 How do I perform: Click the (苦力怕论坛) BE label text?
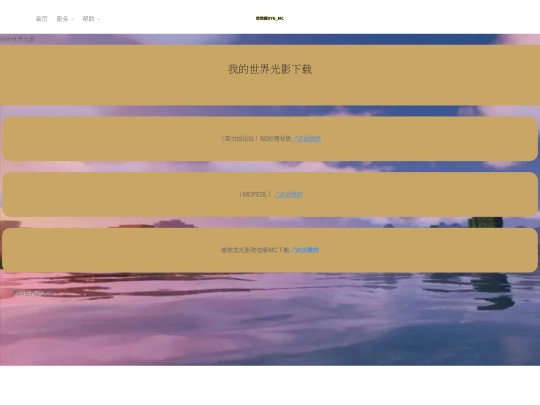coord(255,139)
